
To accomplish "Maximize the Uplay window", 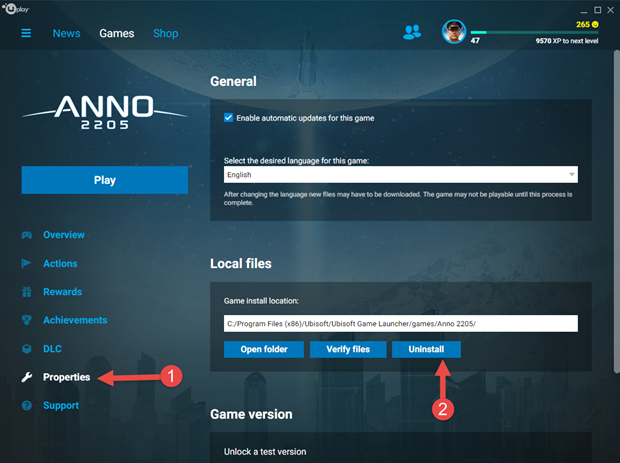I will pyautogui.click(x=597, y=10).
